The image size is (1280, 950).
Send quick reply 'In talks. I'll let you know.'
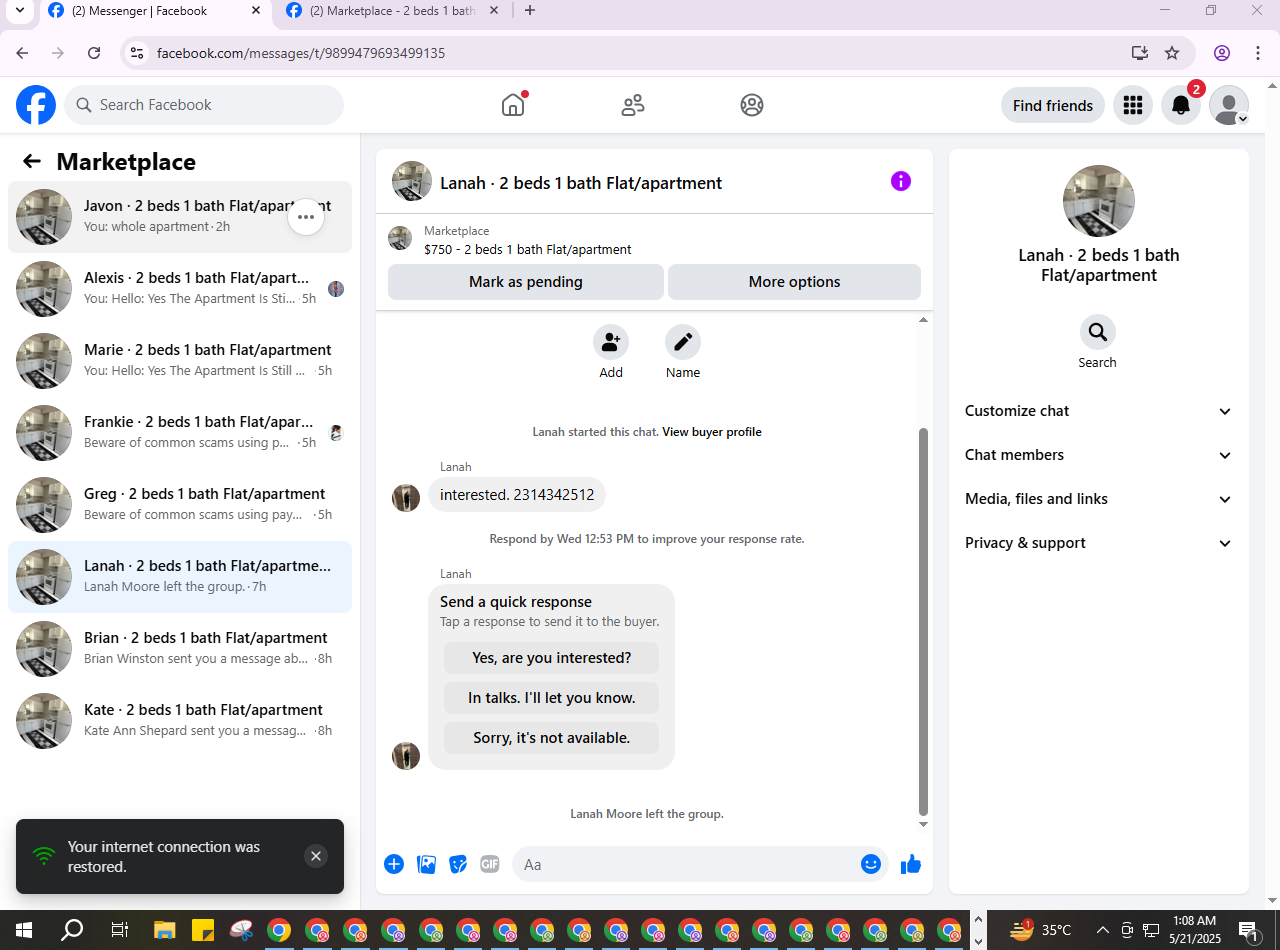point(552,698)
